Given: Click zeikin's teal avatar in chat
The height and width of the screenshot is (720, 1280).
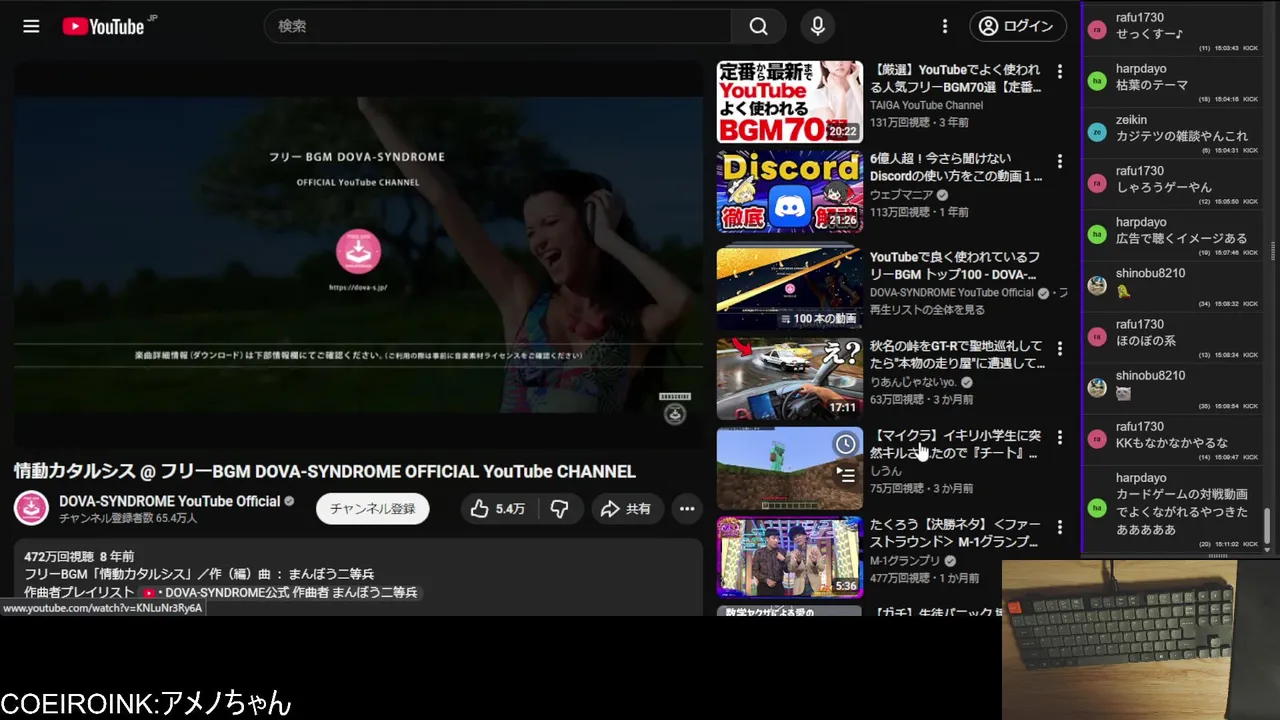Looking at the screenshot, I should pyautogui.click(x=1097, y=133).
